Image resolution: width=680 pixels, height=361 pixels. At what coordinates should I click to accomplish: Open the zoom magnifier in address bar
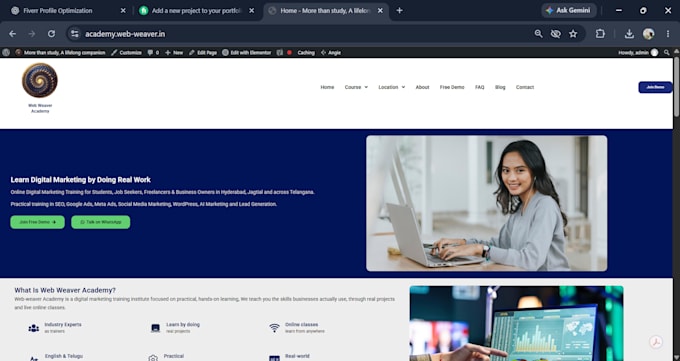click(x=538, y=34)
